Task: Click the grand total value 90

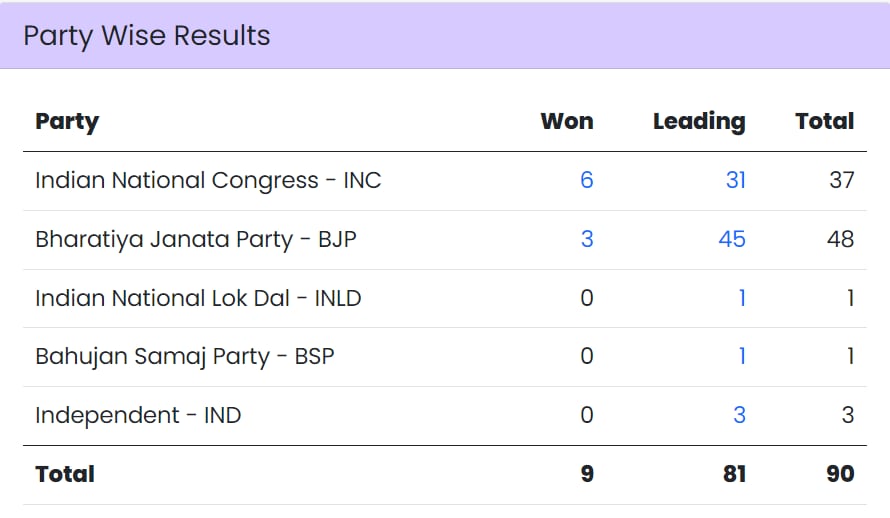Action: (840, 474)
